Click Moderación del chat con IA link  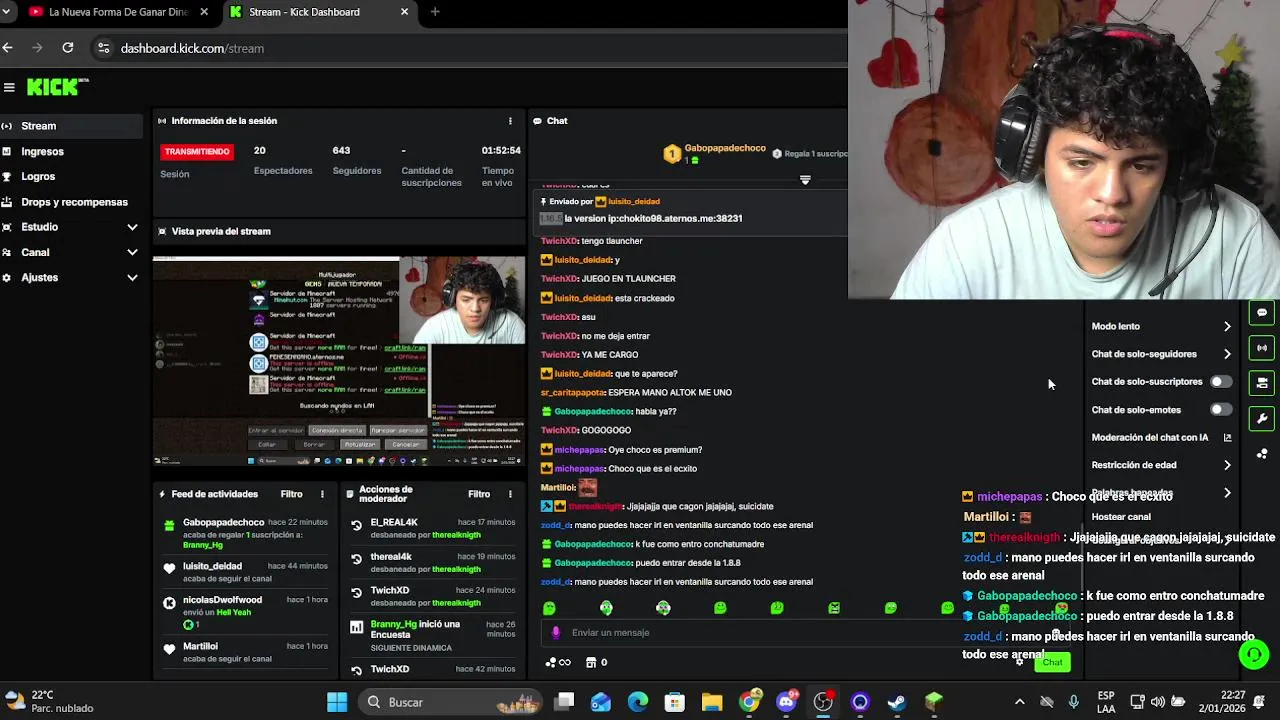(1161, 437)
